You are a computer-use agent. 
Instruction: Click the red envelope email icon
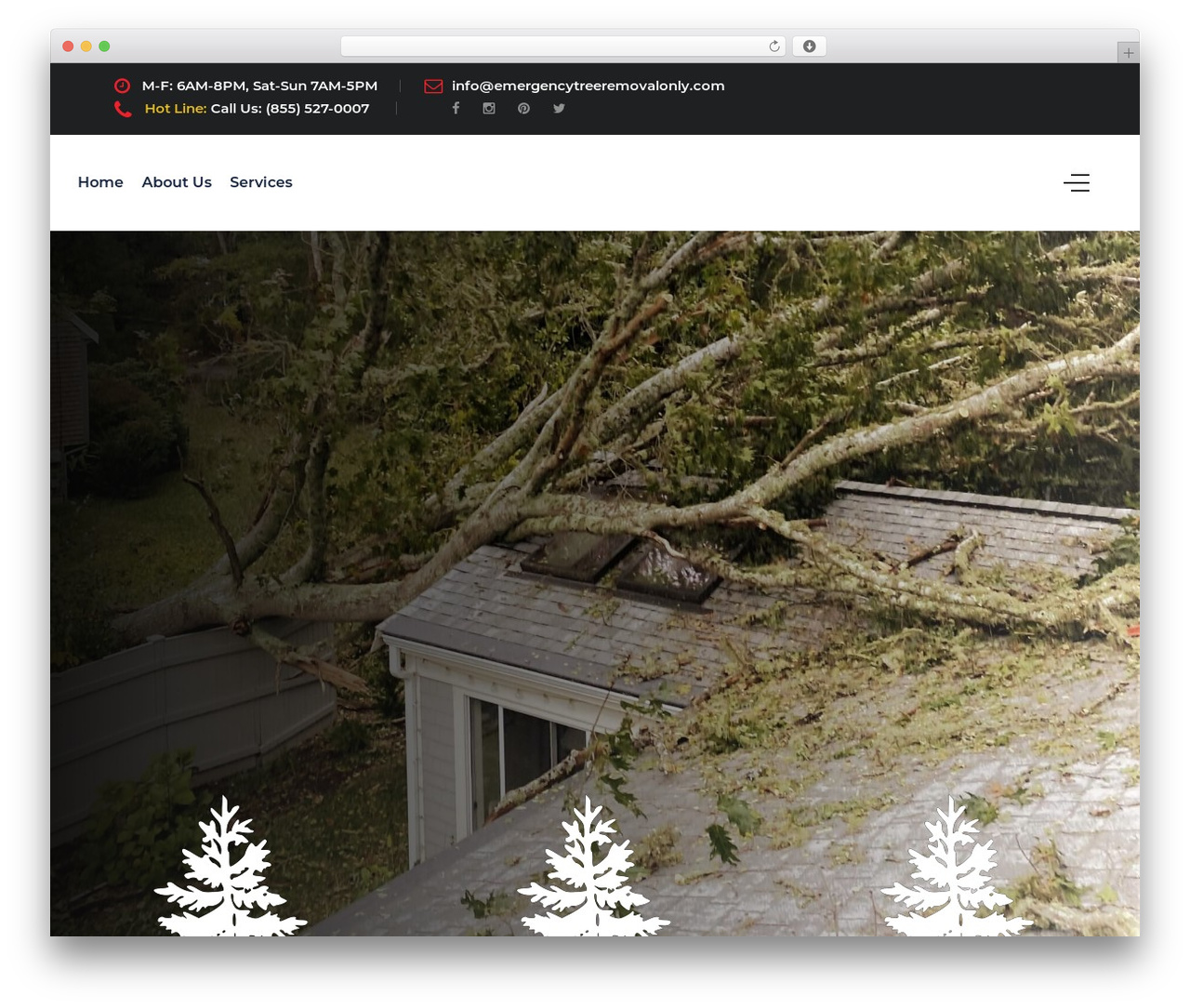click(433, 86)
